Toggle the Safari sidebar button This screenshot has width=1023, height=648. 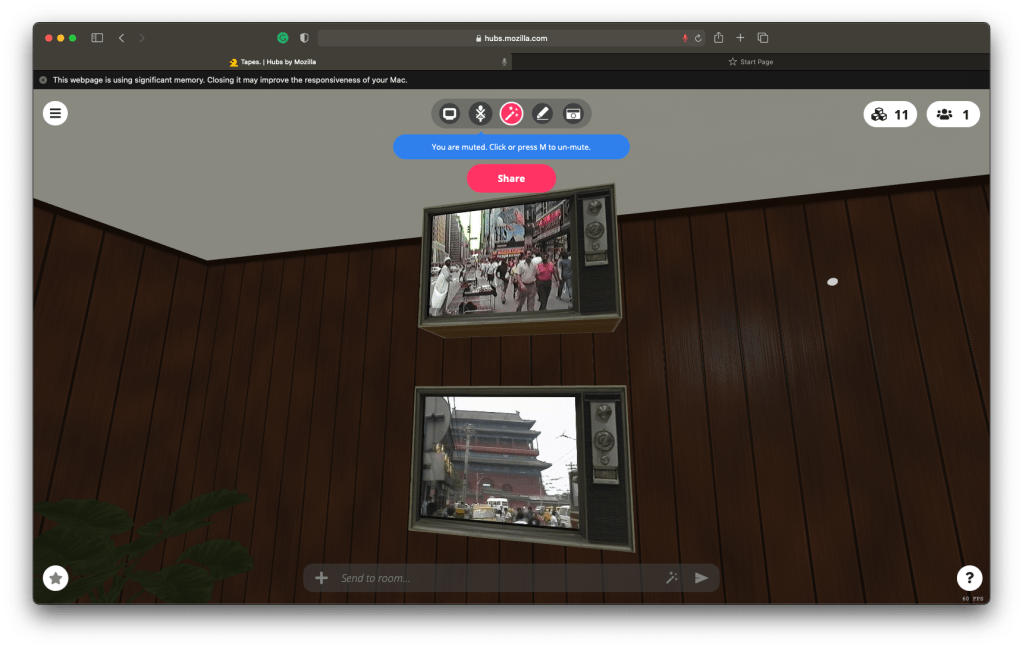click(97, 38)
